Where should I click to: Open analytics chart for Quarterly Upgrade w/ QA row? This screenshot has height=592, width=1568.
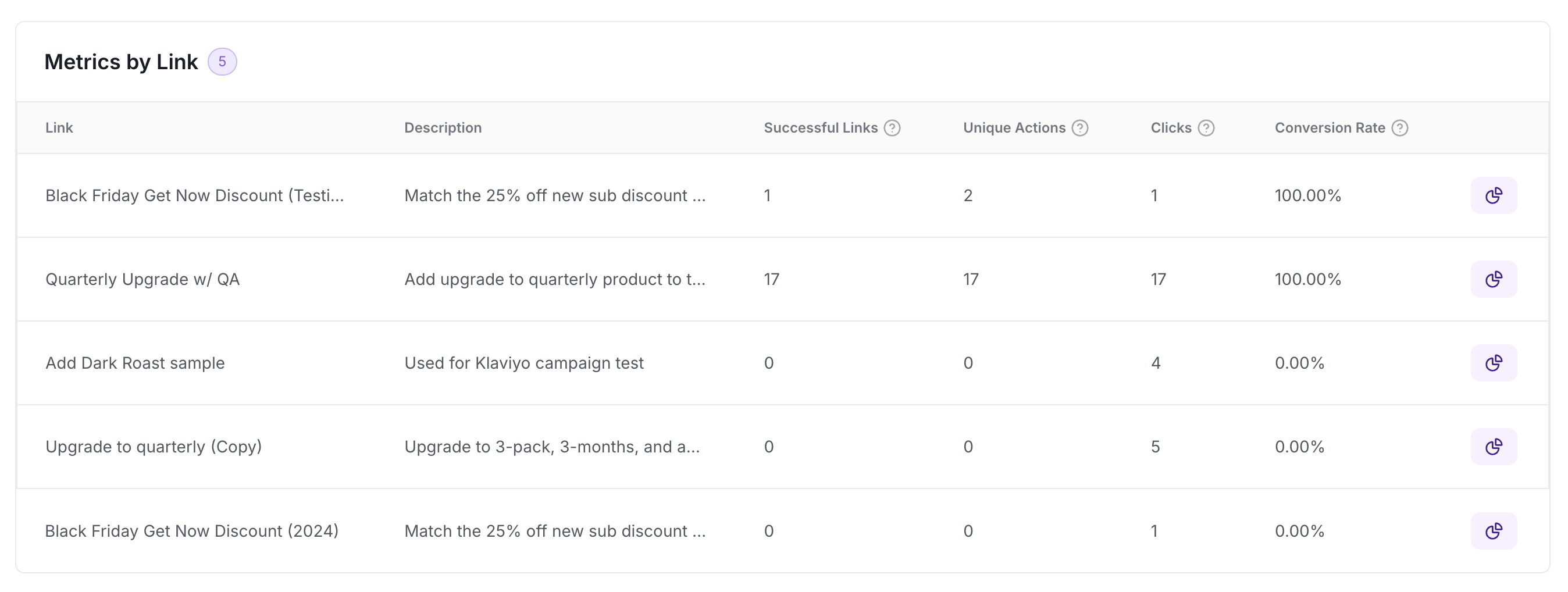pos(1493,279)
